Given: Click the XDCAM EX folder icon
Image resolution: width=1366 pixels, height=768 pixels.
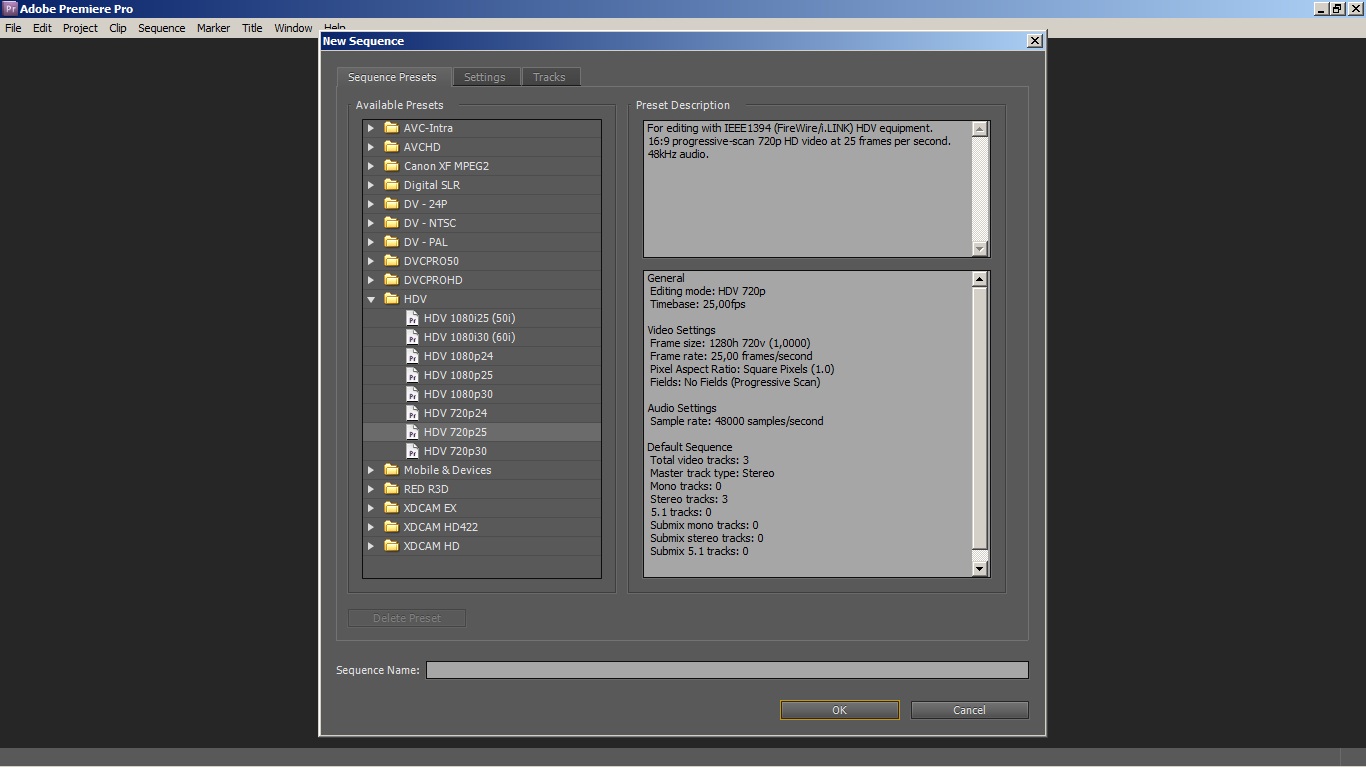Looking at the screenshot, I should [x=391, y=508].
